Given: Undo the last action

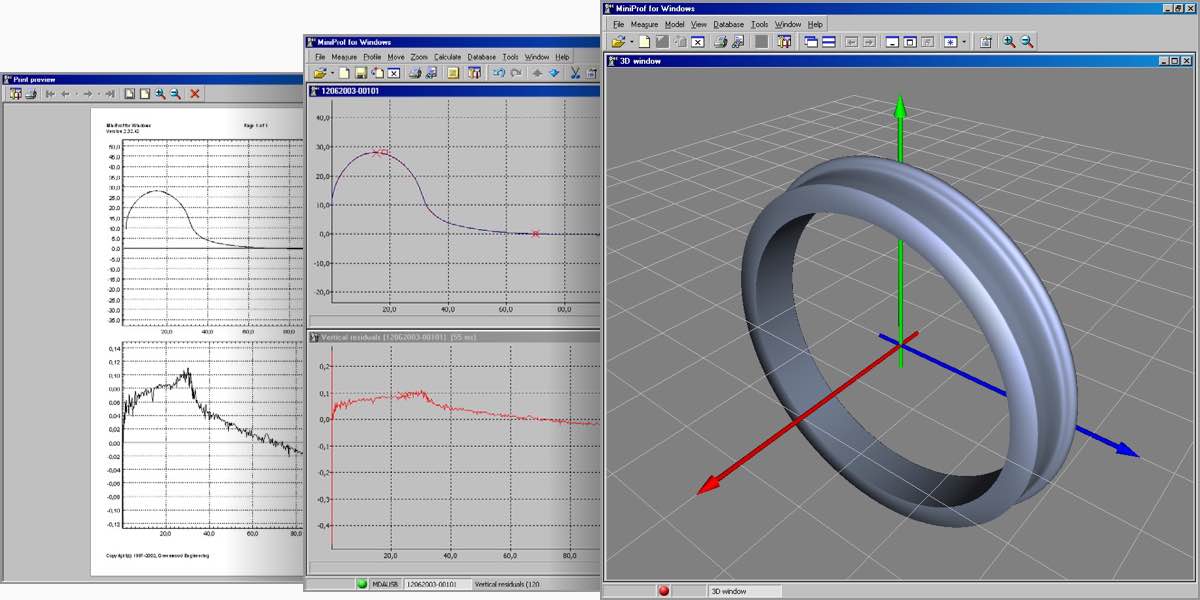Looking at the screenshot, I should [x=500, y=73].
